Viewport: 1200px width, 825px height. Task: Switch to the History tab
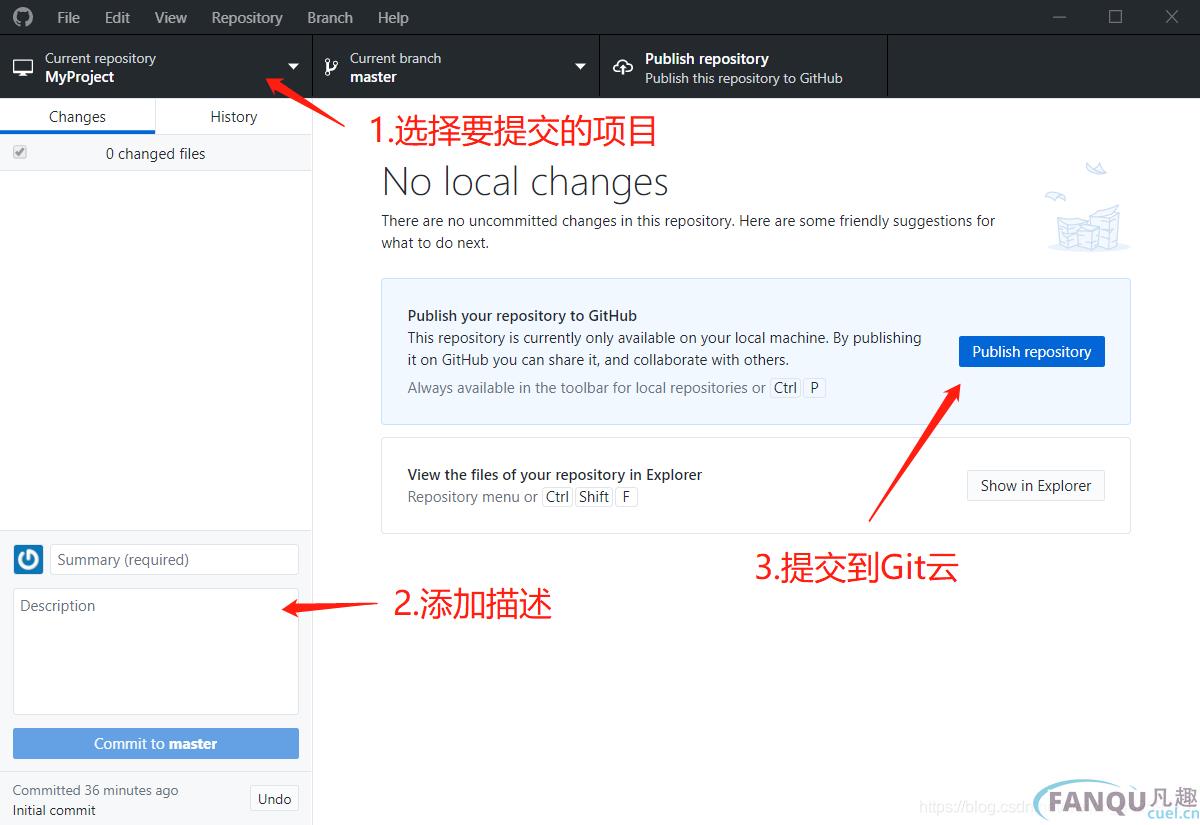click(234, 116)
